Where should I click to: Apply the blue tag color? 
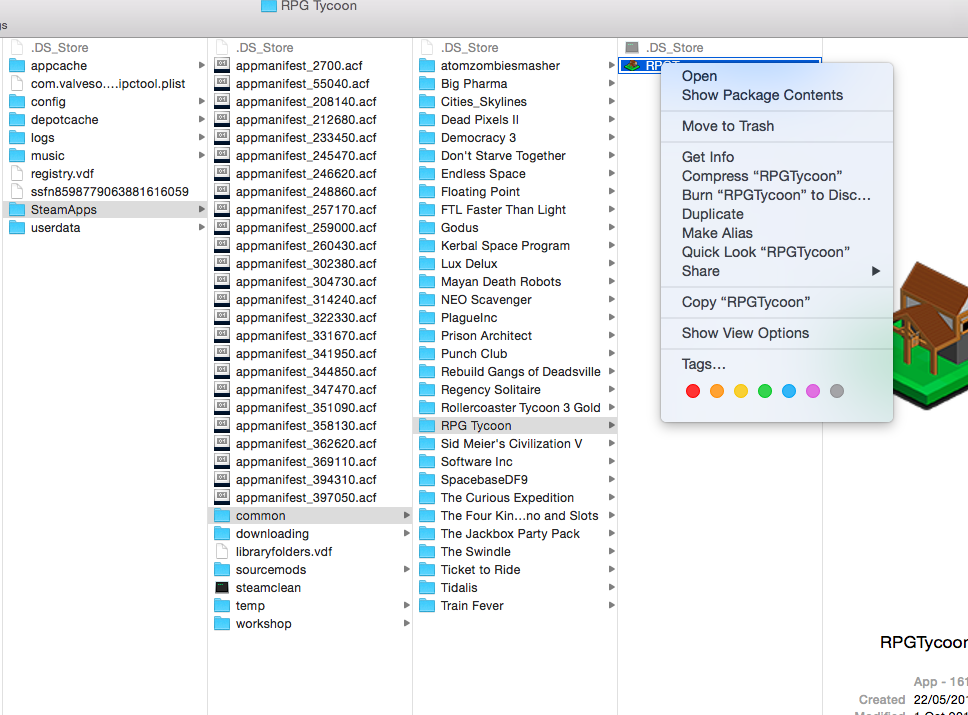(789, 391)
